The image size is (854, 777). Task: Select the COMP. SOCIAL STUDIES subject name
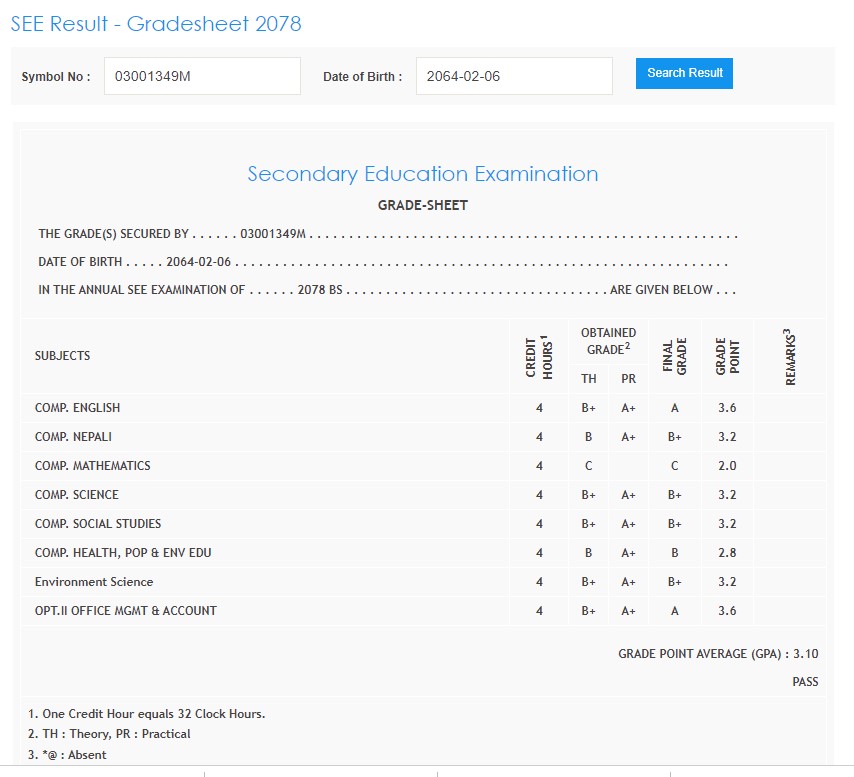click(x=98, y=524)
